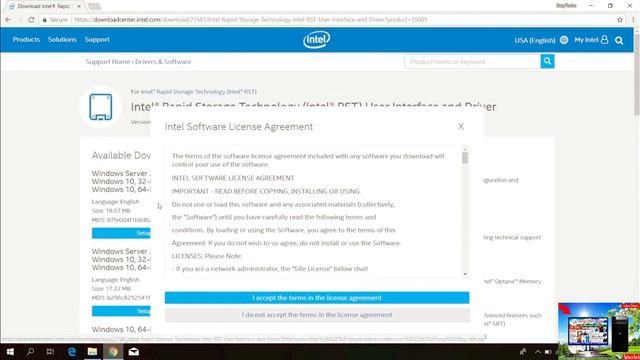Open taskbar search icon
The width and height of the screenshot is (640, 360).
(x=30, y=351)
